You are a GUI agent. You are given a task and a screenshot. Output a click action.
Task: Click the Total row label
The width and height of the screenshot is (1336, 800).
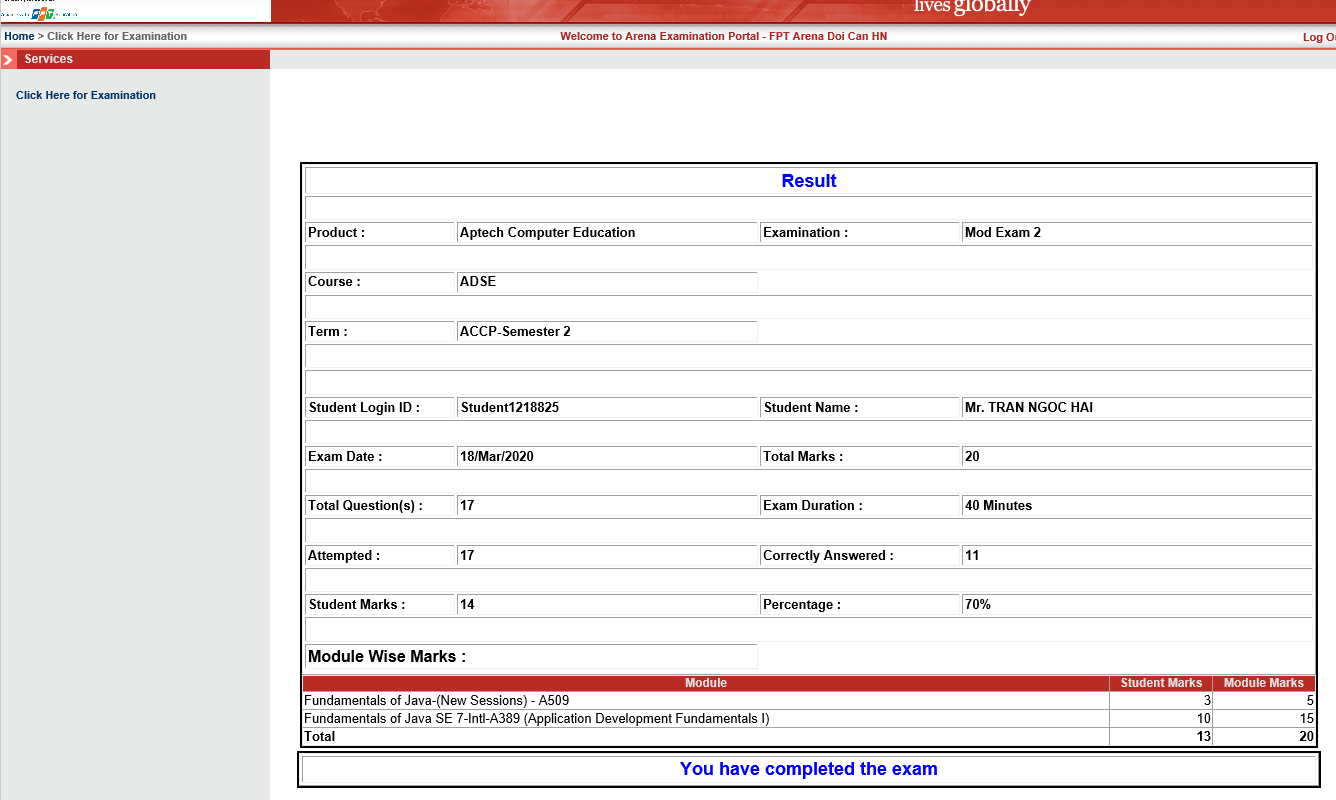click(319, 736)
